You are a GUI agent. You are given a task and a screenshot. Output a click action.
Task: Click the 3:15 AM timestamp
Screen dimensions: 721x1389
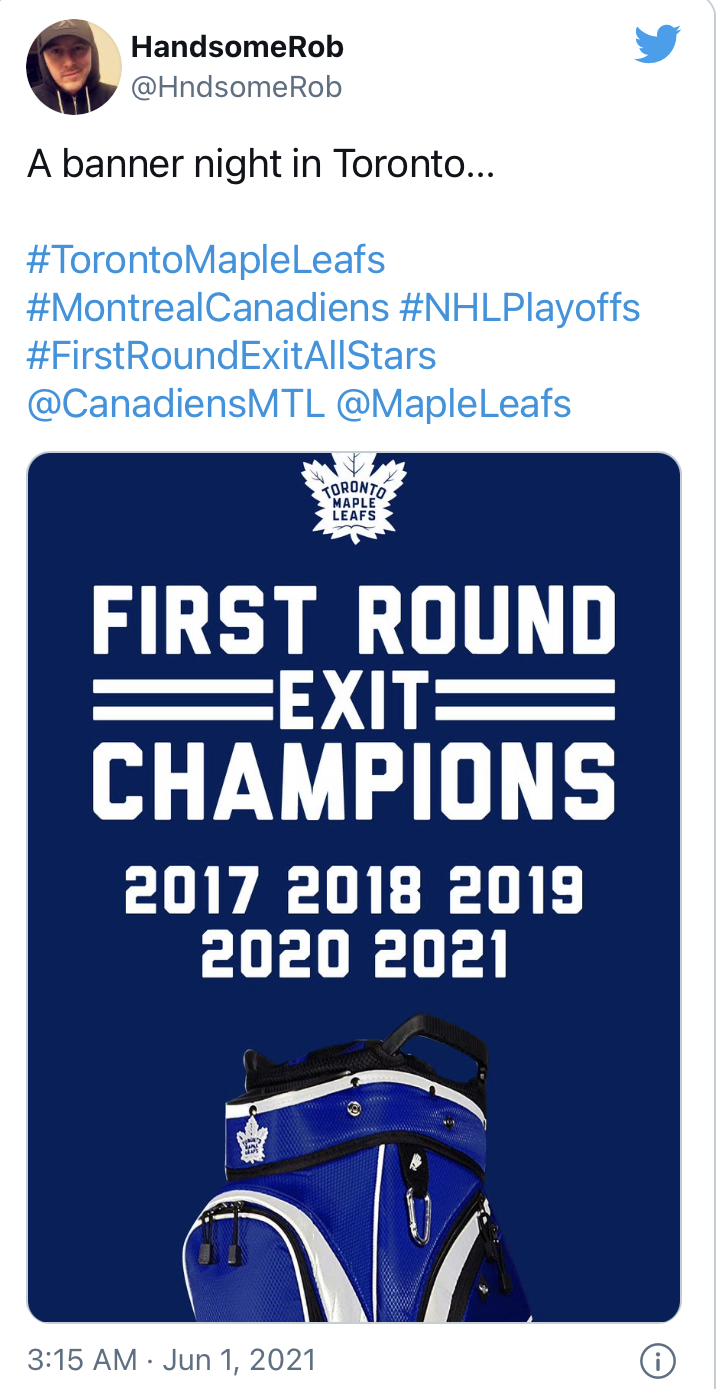coord(82,1360)
